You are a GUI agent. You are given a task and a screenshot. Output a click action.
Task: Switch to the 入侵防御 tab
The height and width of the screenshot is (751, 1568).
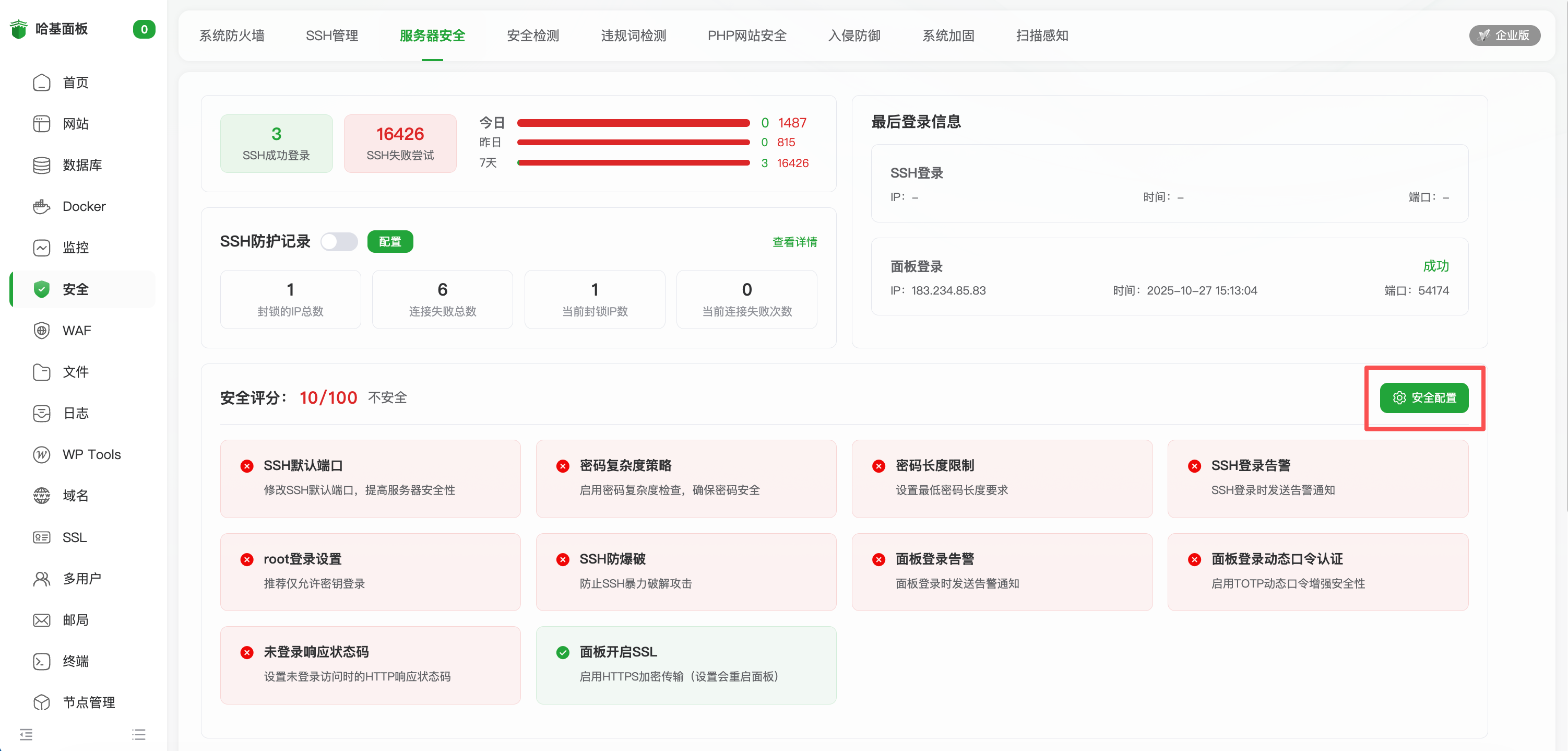(x=854, y=36)
